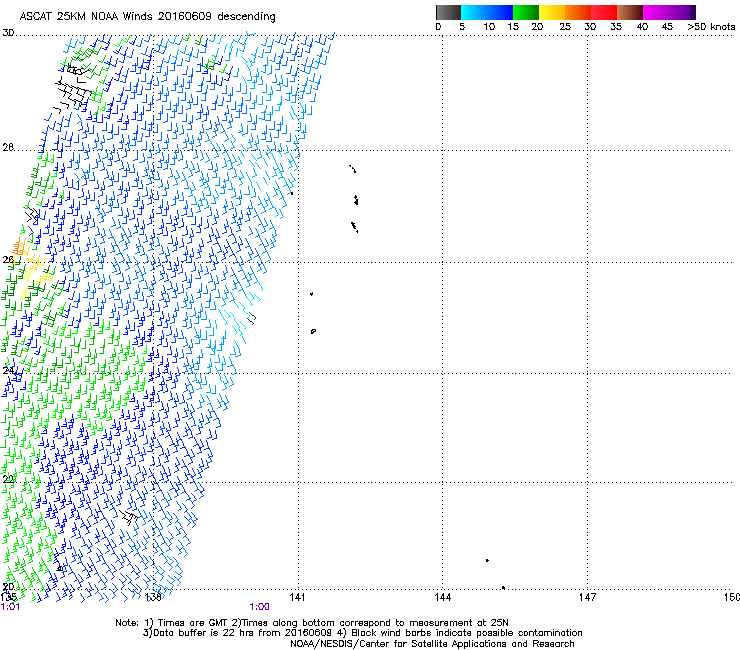Click the latitude '30' axis label
The width and height of the screenshot is (740, 650).
pyautogui.click(x=8, y=33)
